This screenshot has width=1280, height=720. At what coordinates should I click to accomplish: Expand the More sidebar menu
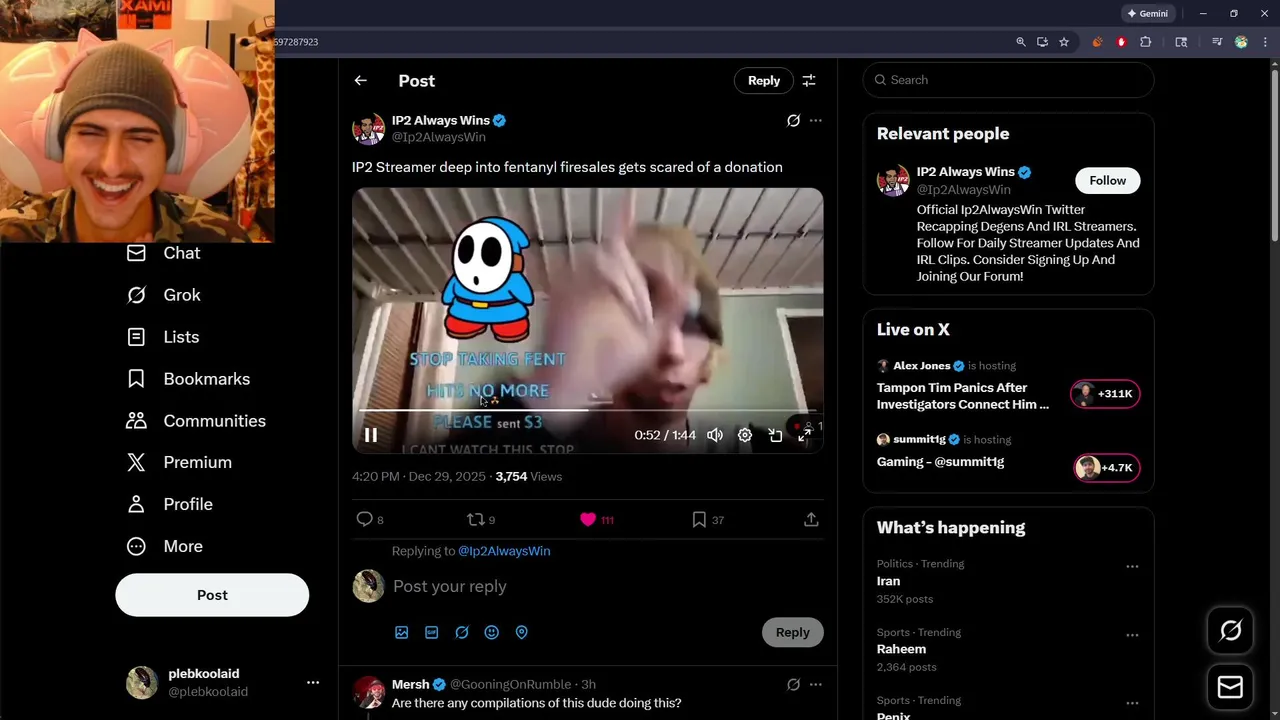(165, 546)
